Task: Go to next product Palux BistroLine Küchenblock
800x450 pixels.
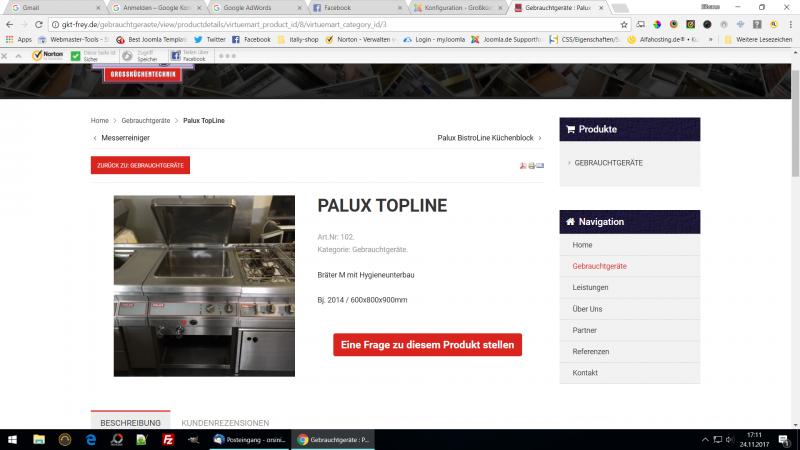Action: click(x=490, y=138)
